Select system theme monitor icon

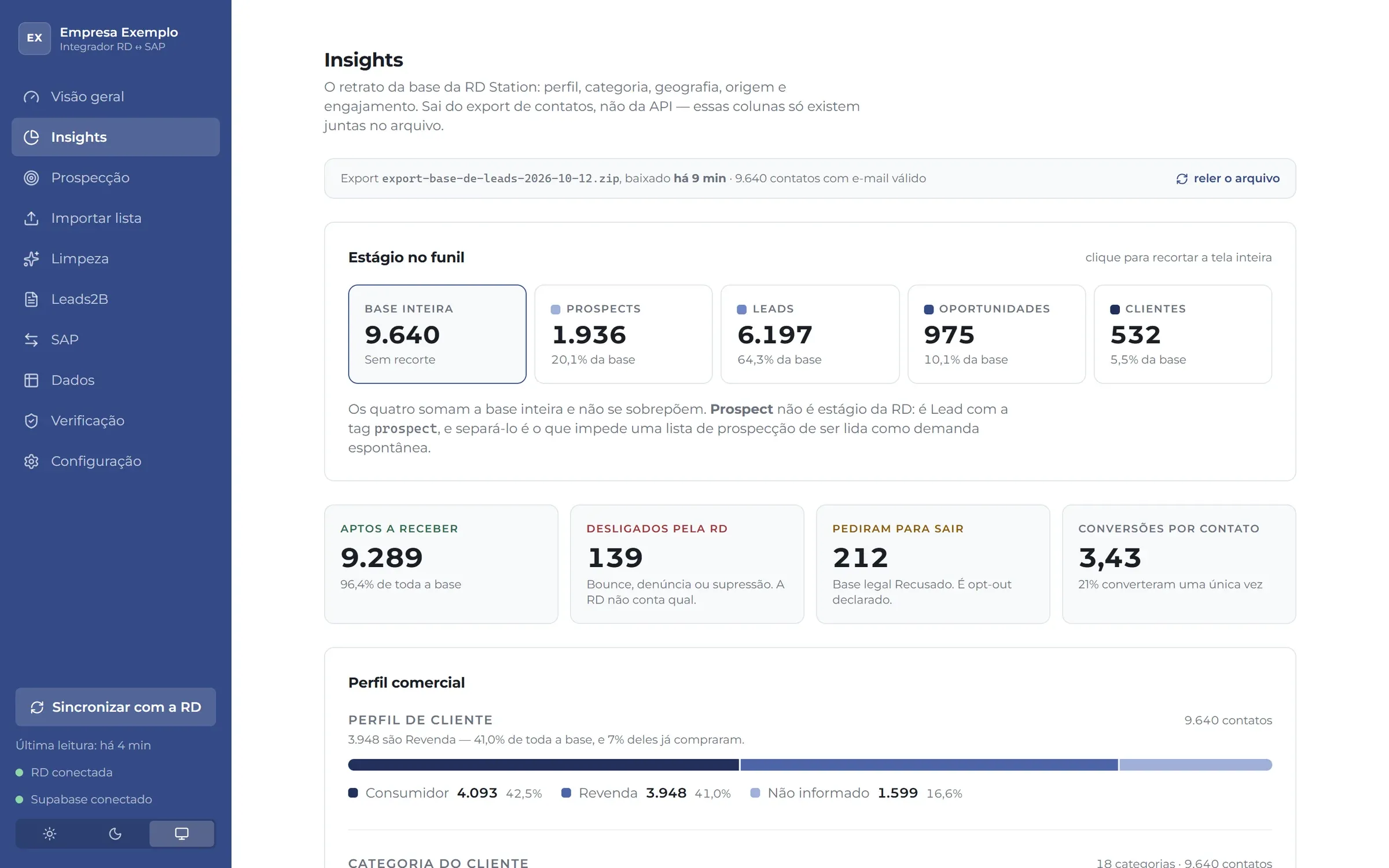click(x=182, y=834)
